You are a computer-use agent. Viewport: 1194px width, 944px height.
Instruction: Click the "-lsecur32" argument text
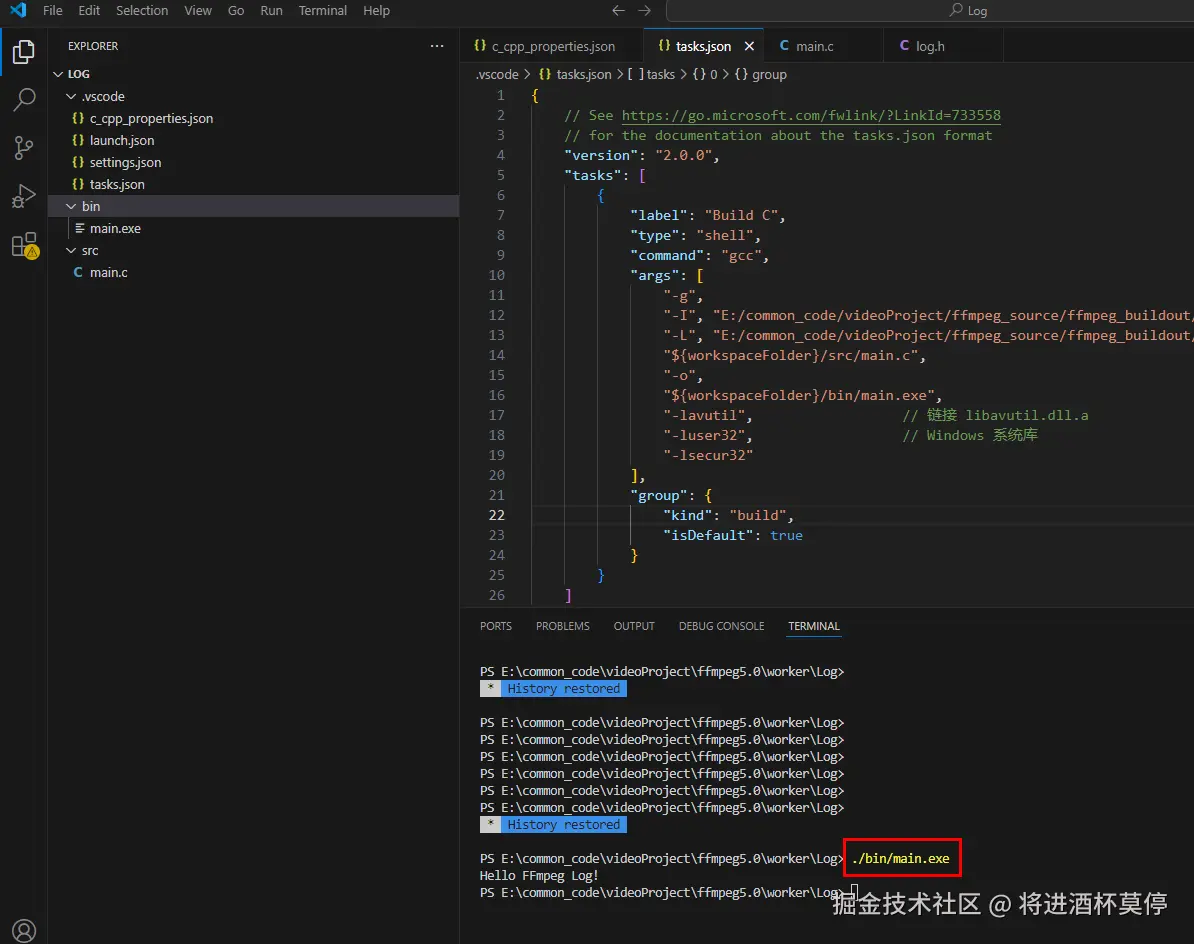pos(707,455)
